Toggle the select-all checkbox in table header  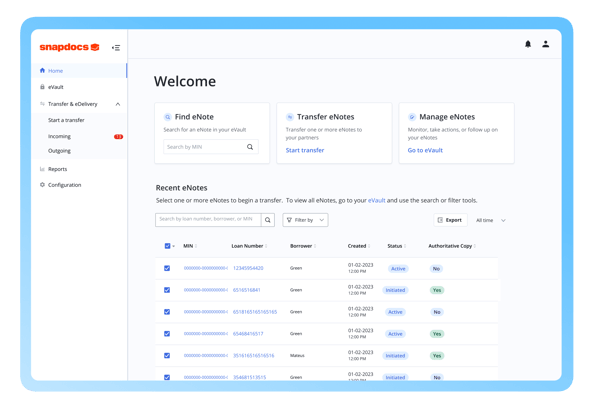pos(167,245)
